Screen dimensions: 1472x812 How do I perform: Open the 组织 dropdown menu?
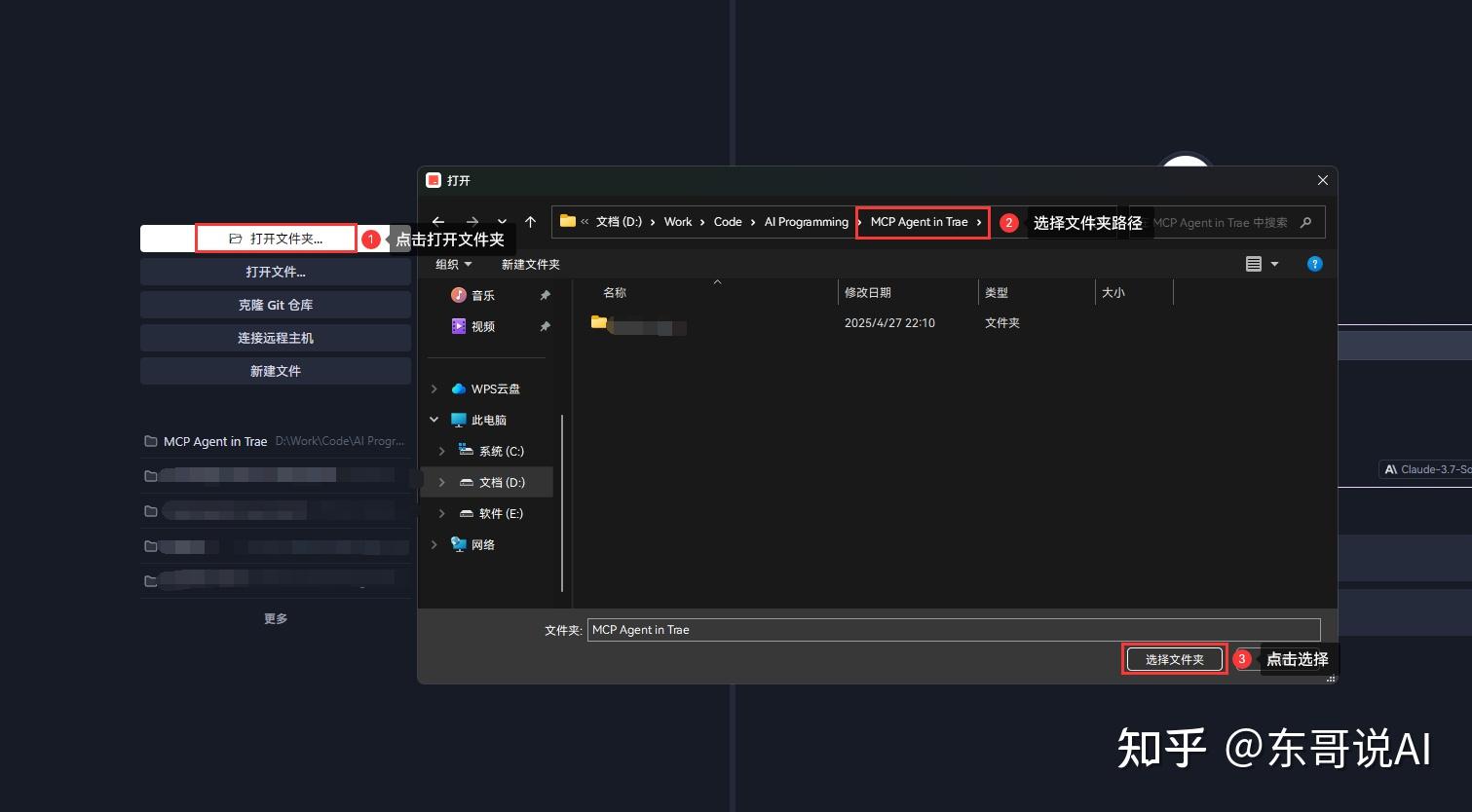[454, 264]
